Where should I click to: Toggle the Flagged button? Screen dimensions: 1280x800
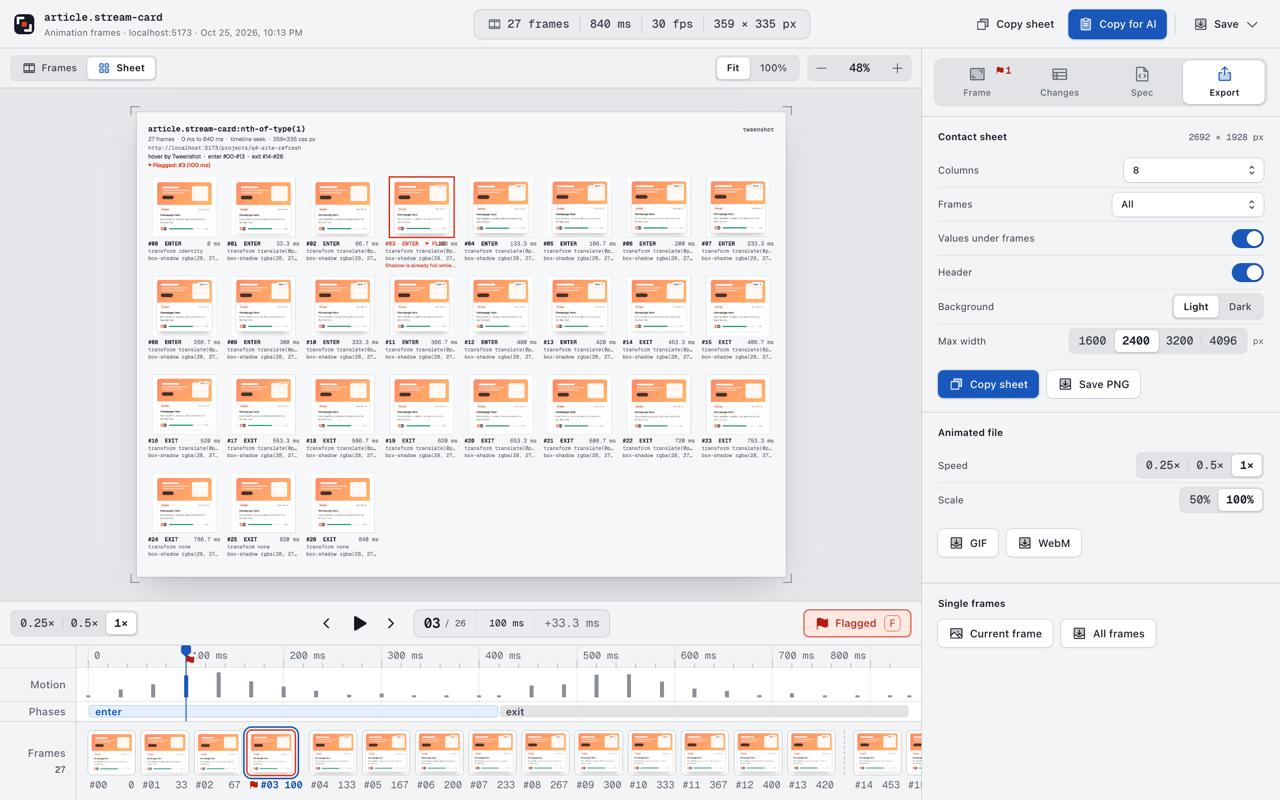(857, 623)
